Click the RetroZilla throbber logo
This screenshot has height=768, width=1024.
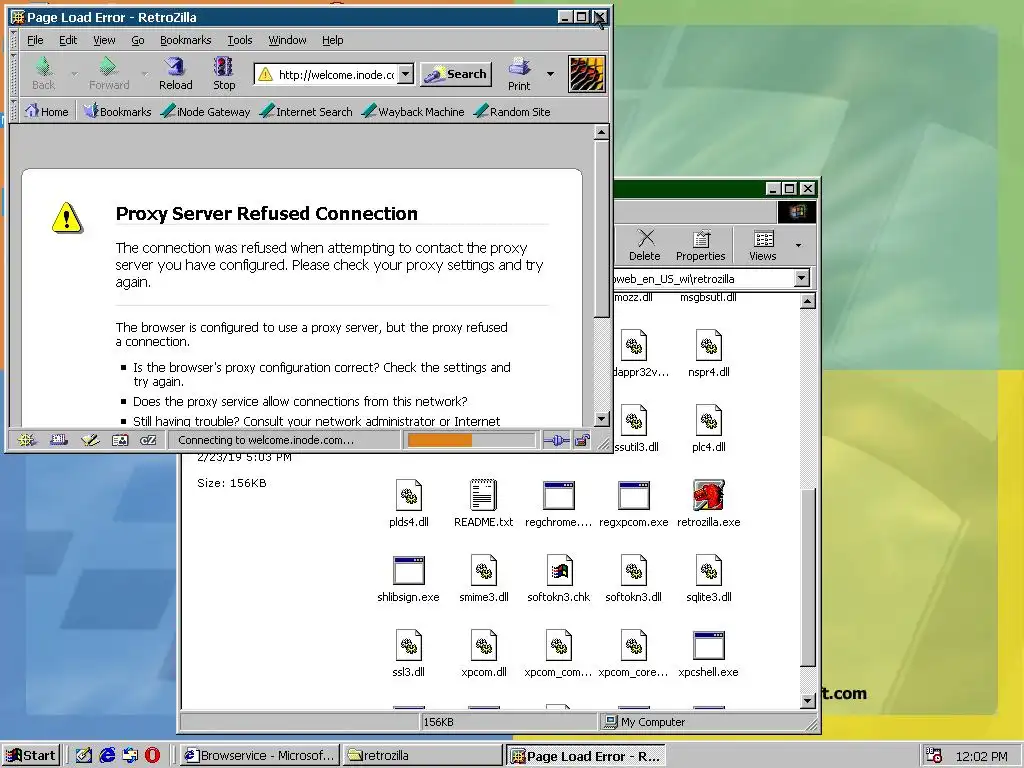(586, 73)
